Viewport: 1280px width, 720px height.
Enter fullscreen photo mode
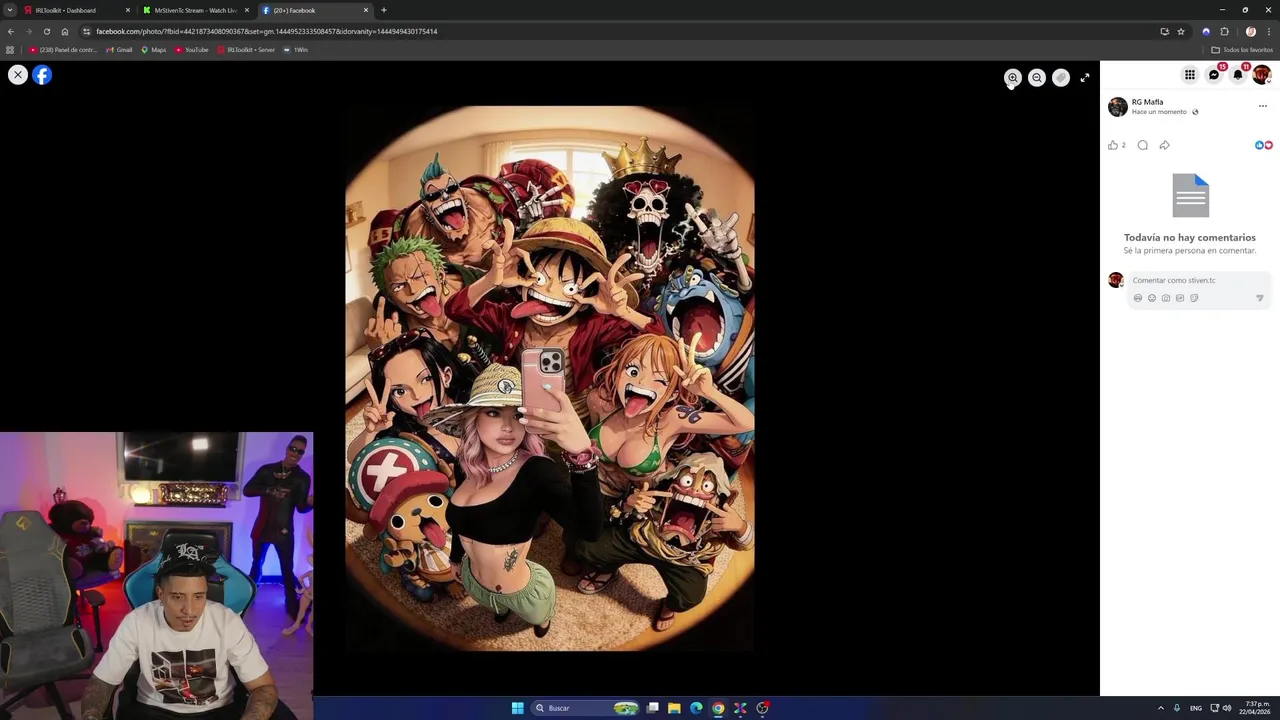pyautogui.click(x=1085, y=77)
